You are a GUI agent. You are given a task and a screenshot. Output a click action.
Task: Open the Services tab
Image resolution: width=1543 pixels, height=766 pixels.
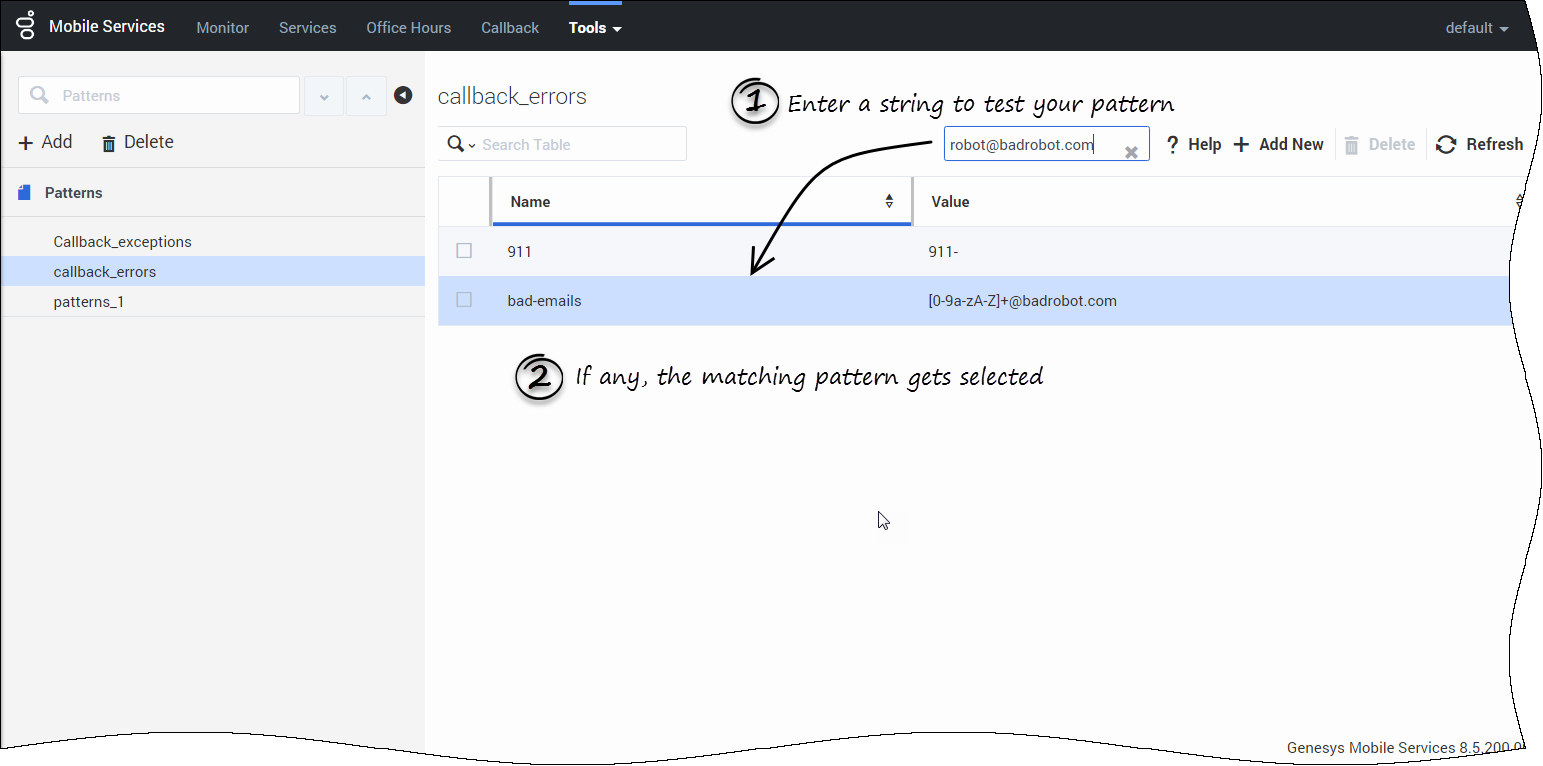click(307, 28)
